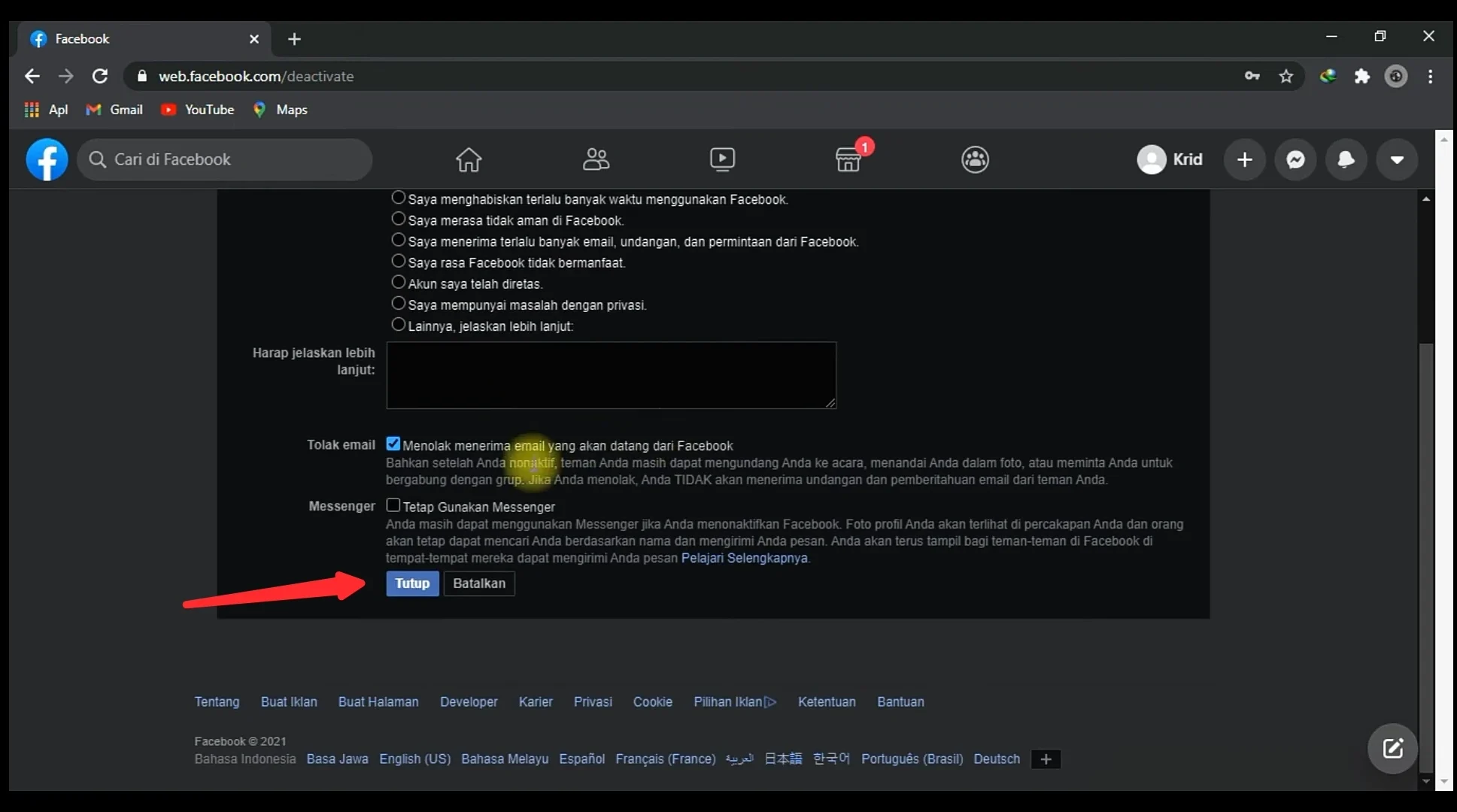Viewport: 1457px width, 812px height.
Task: Switch language to Basa Jawa
Action: (337, 759)
